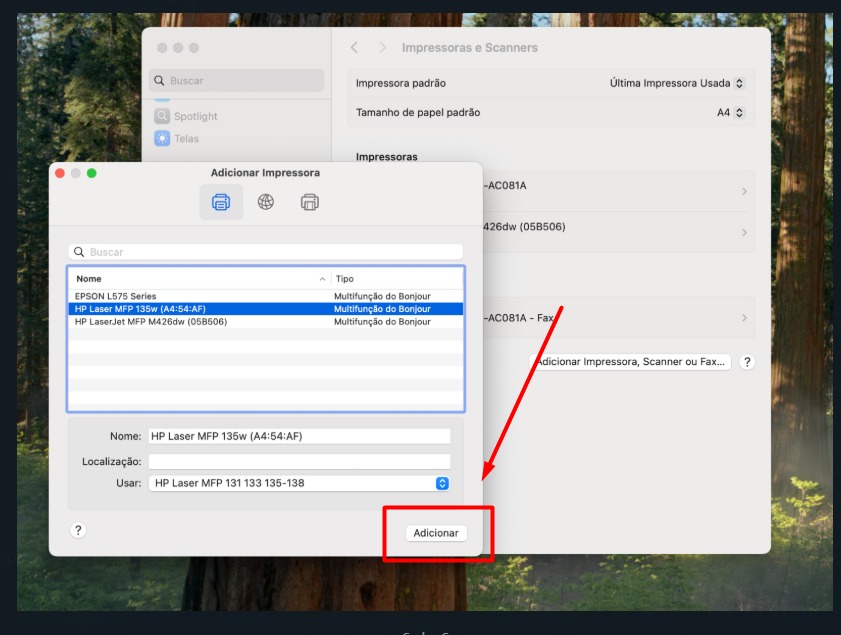Go forward with the right chevron
841x635 pixels.
pyautogui.click(x=382, y=48)
